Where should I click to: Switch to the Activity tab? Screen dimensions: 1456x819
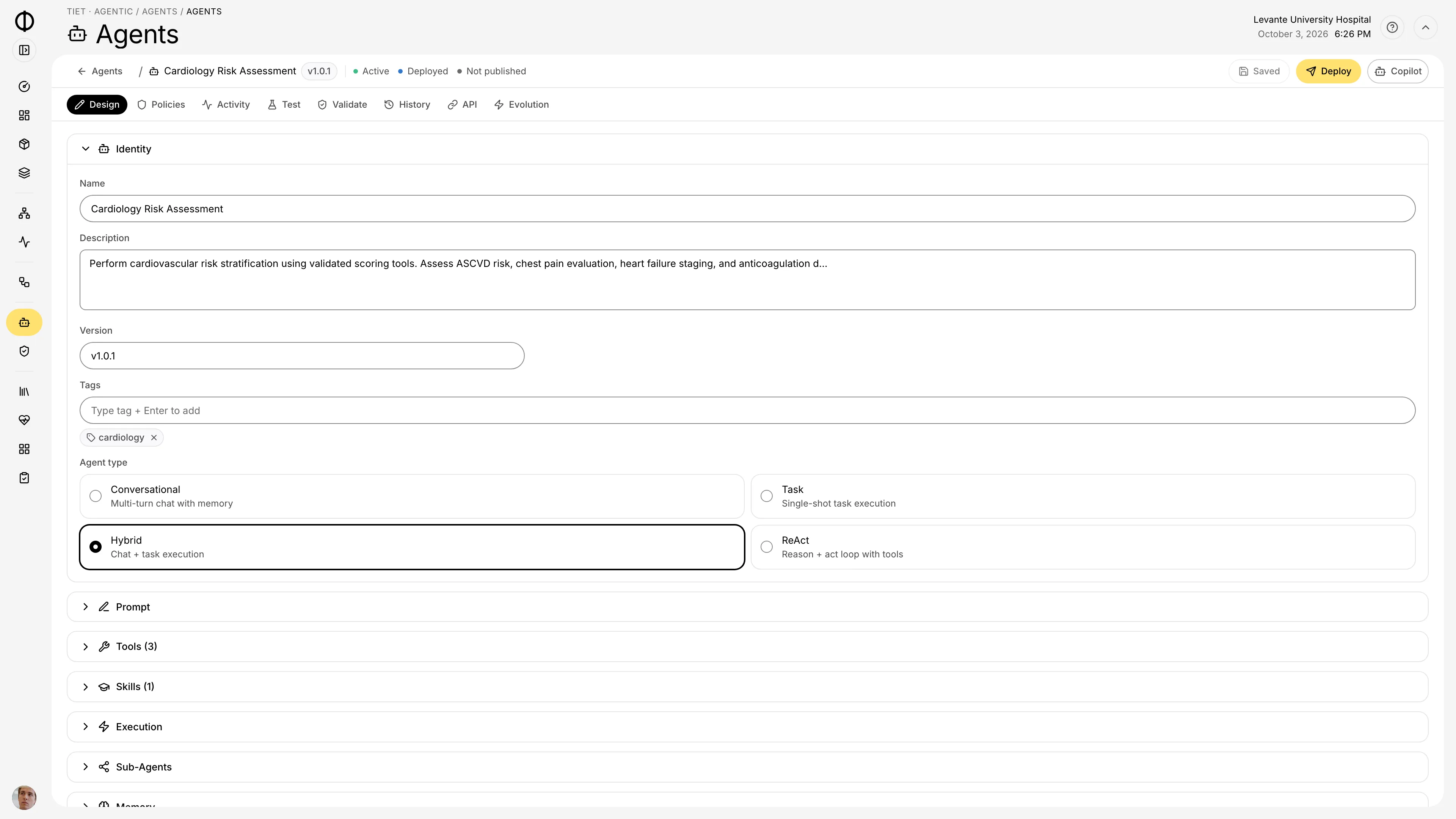pyautogui.click(x=226, y=105)
